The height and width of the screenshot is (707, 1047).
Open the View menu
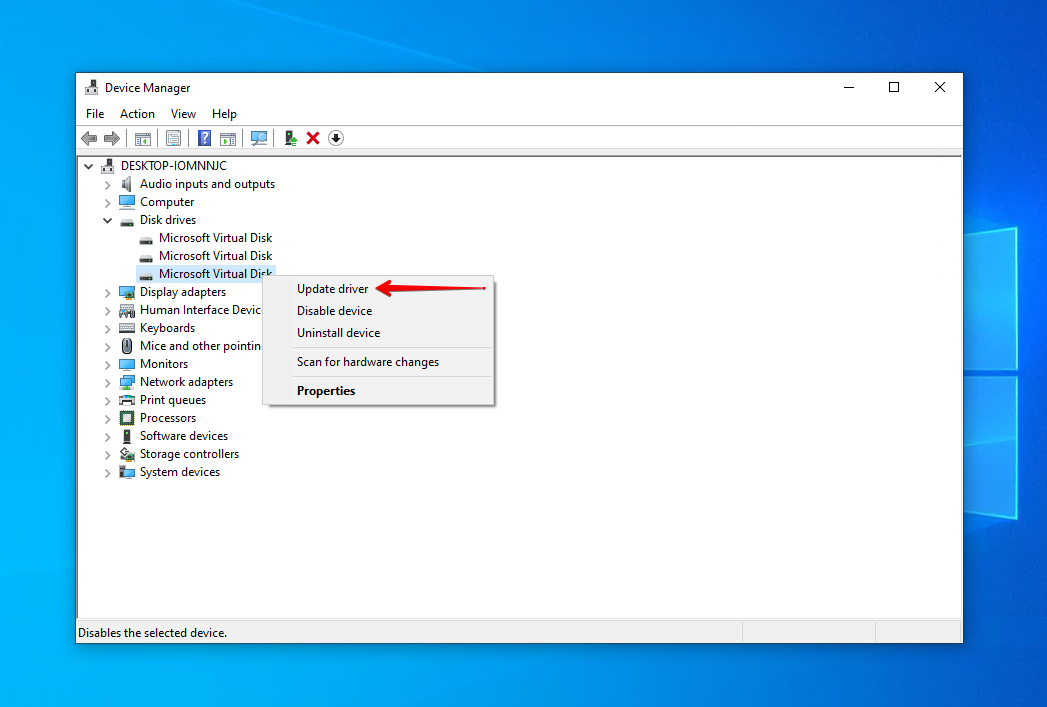point(183,113)
